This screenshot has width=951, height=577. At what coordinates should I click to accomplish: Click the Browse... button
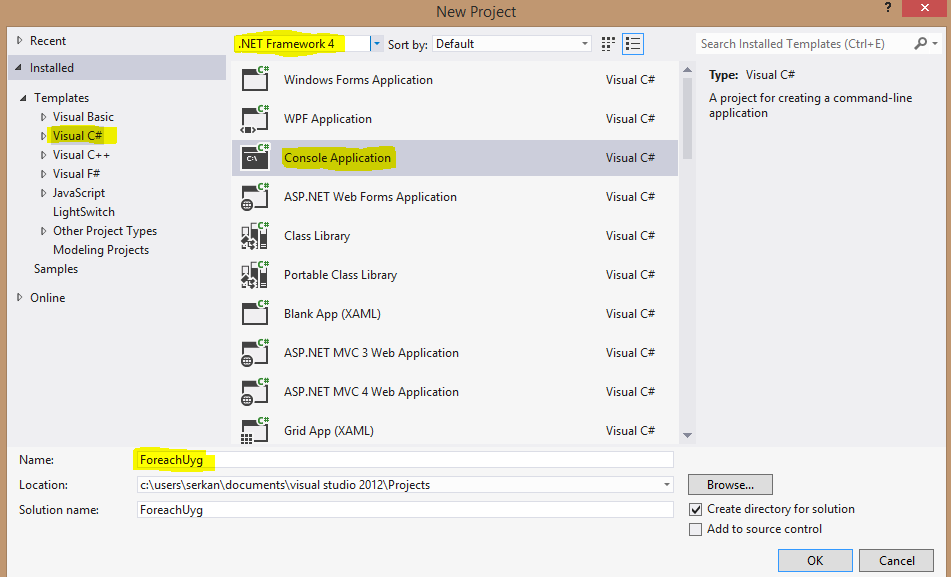pos(730,485)
